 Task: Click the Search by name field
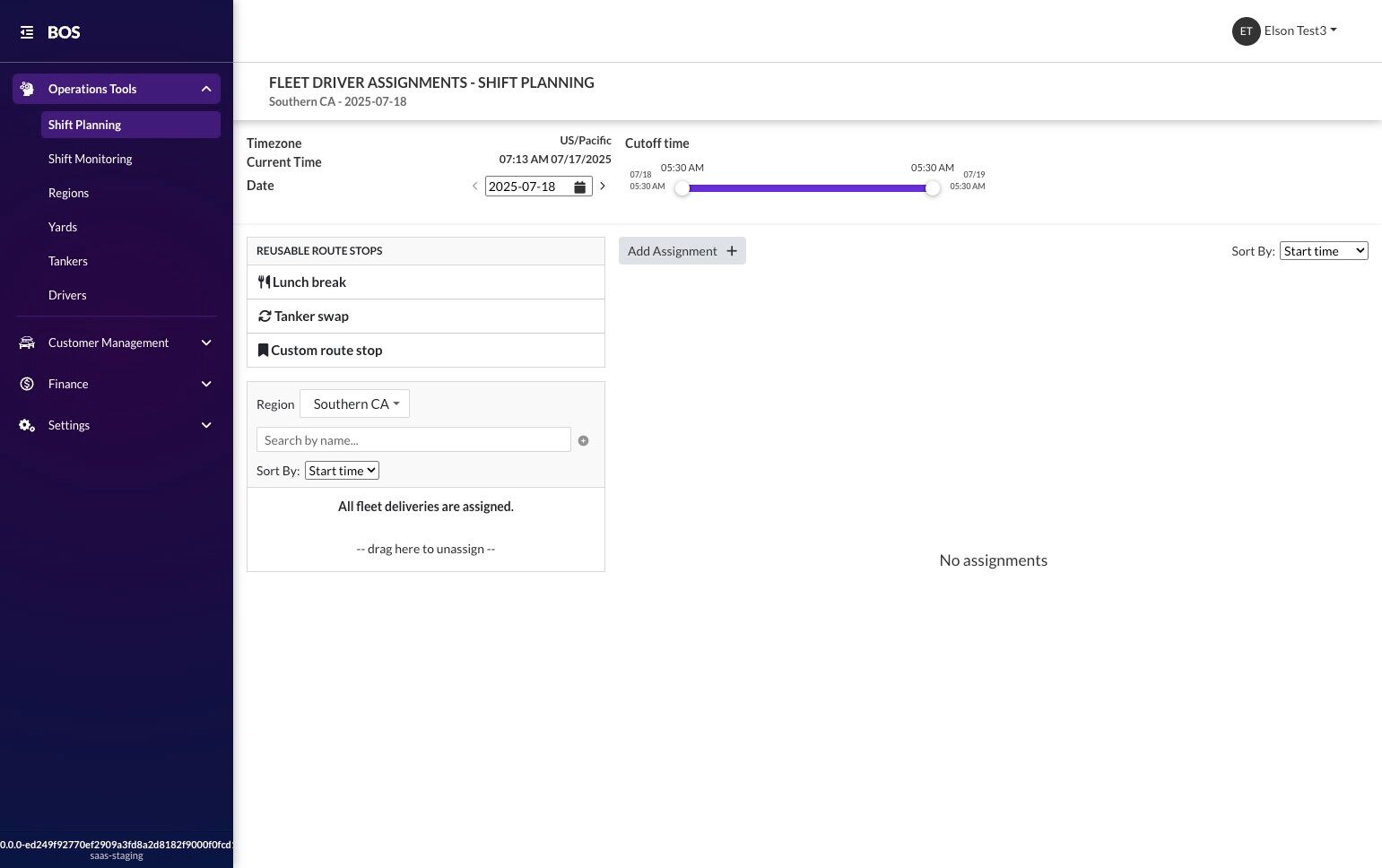(x=413, y=439)
